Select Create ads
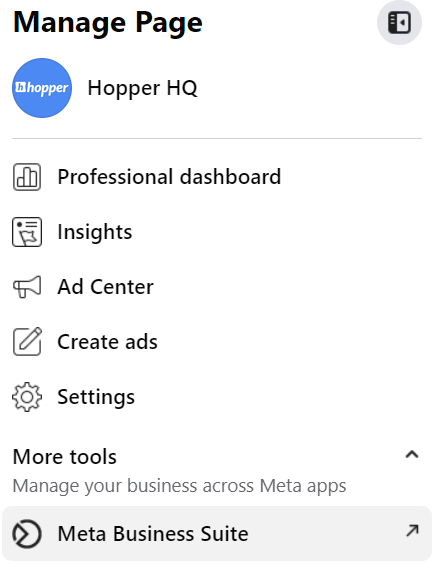The height and width of the screenshot is (571, 436). [107, 342]
